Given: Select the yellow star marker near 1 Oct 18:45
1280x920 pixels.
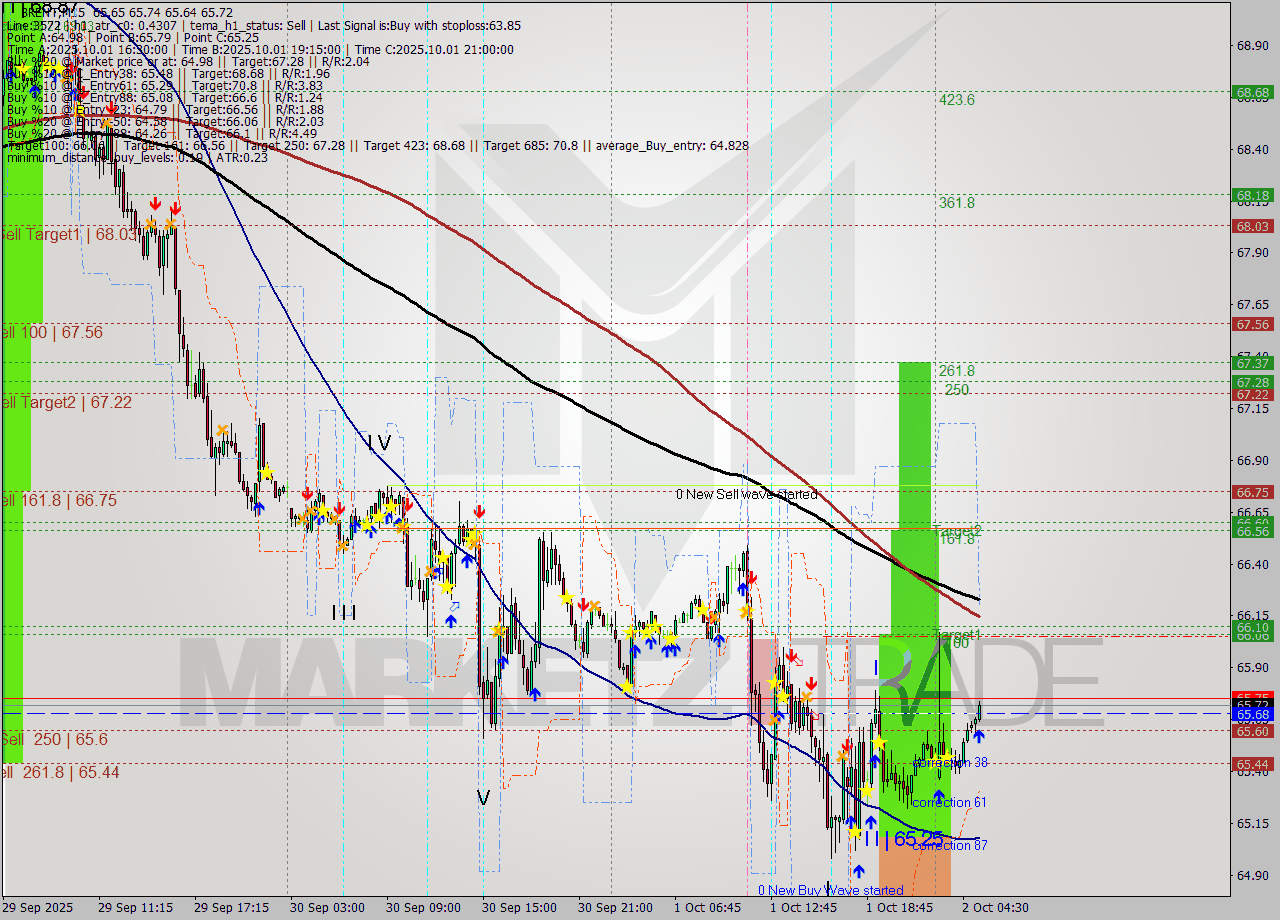Looking at the screenshot, I should click(880, 740).
